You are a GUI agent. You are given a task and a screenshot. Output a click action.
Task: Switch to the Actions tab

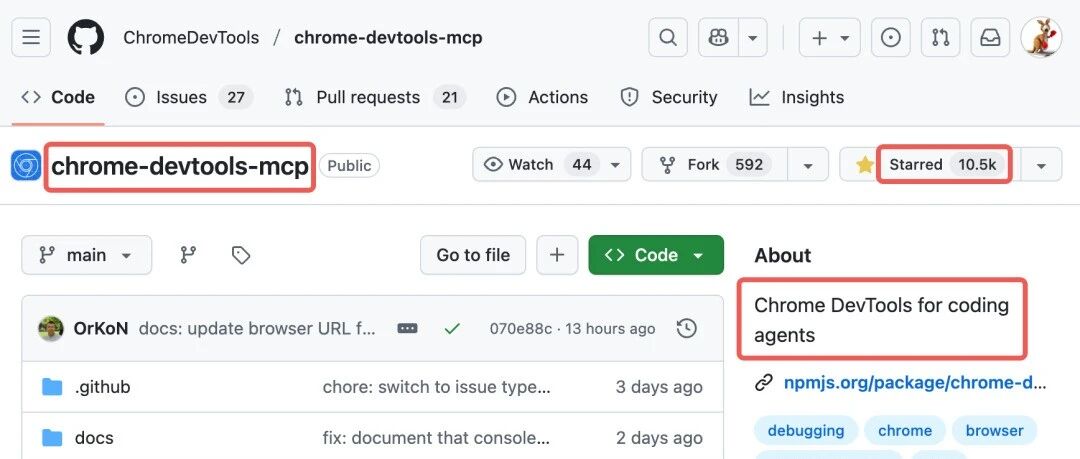[542, 97]
